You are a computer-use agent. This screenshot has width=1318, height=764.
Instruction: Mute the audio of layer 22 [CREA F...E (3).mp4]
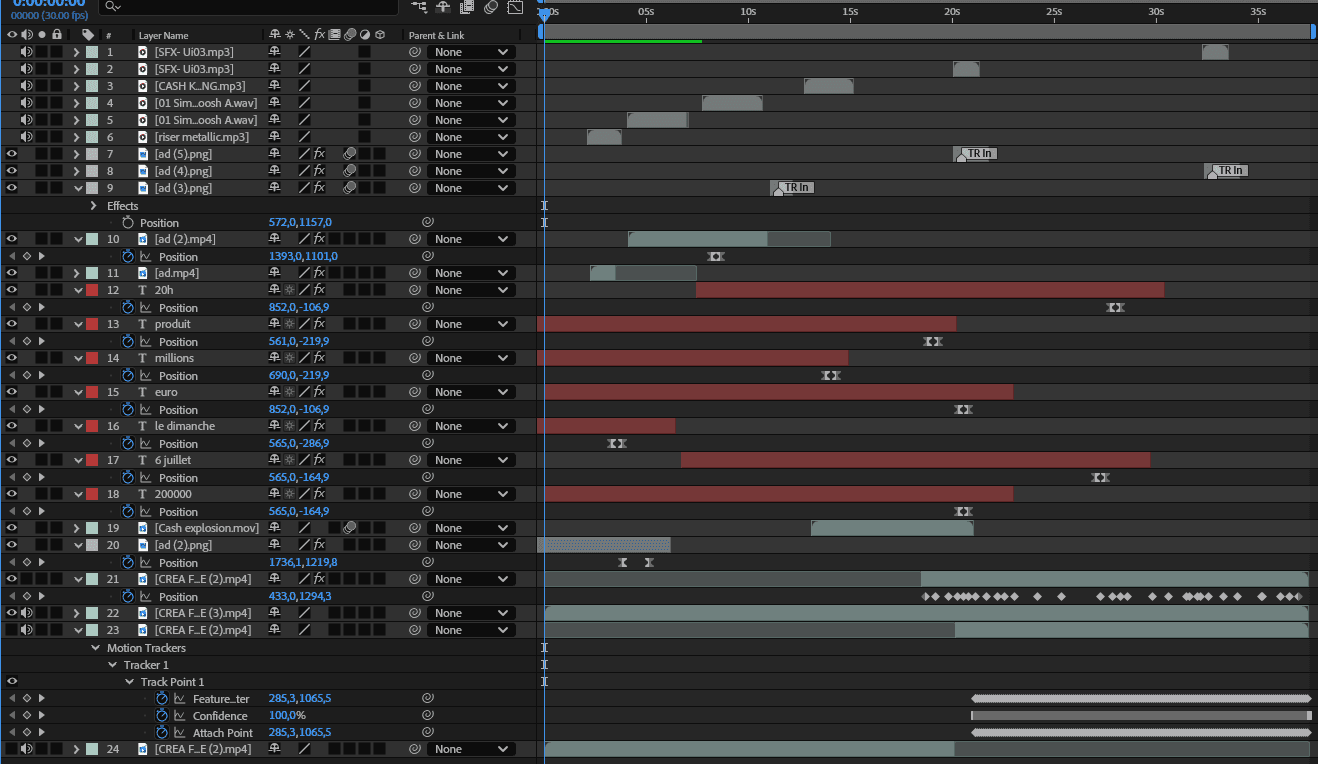click(27, 613)
